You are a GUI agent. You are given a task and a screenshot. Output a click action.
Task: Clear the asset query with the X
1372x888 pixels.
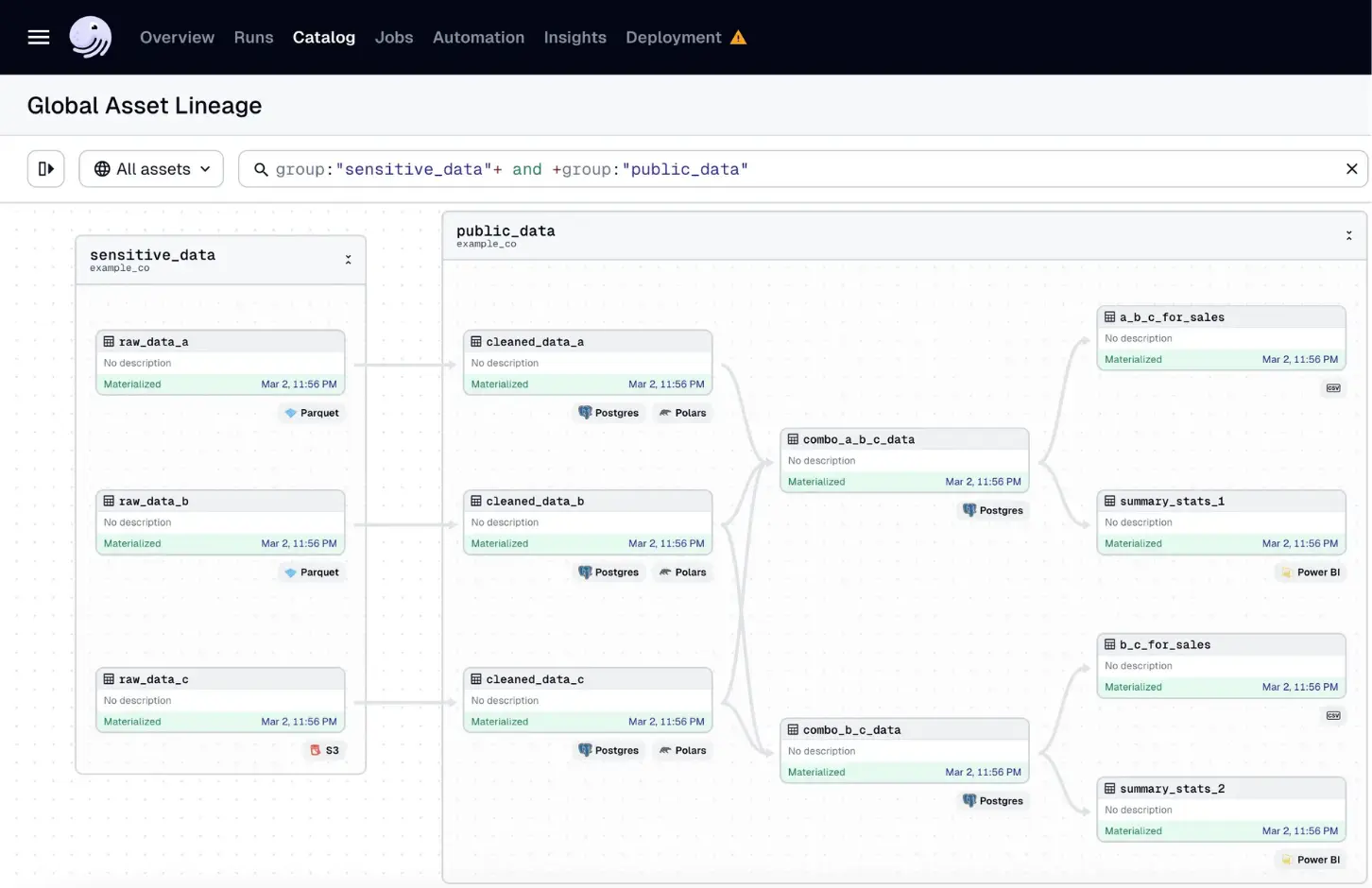click(1351, 169)
